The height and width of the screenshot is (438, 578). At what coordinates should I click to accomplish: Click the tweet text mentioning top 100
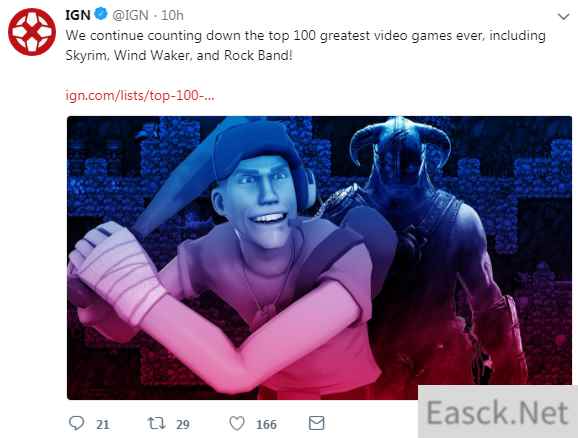tap(306, 45)
